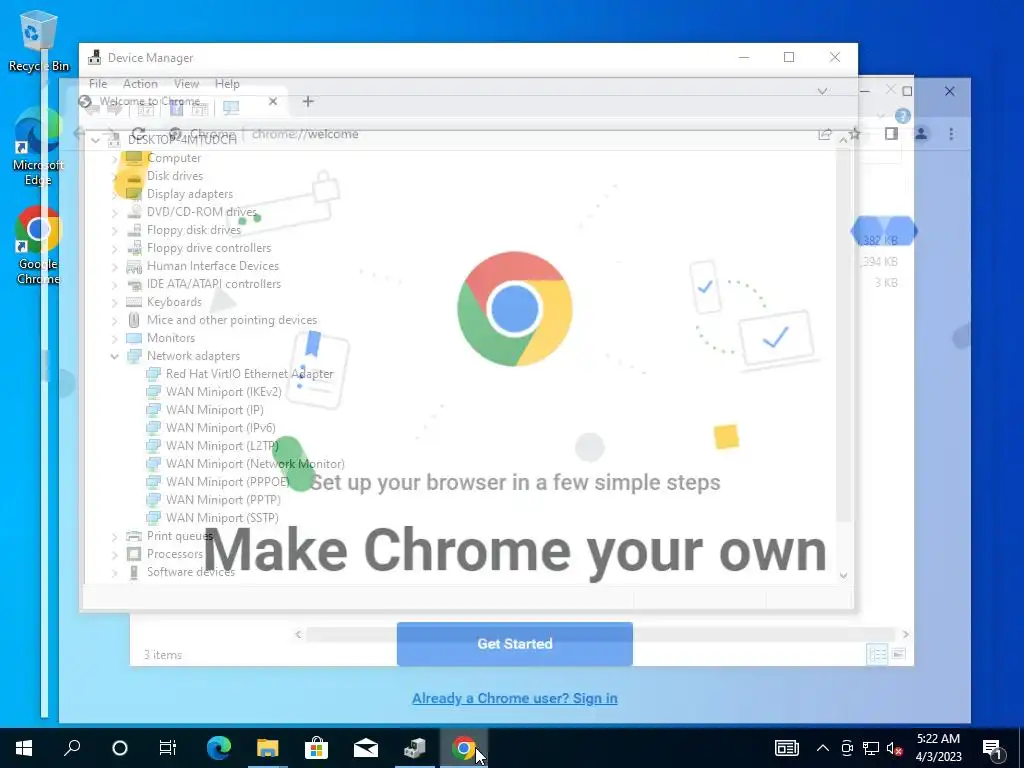Select WAN Miniport (SSTP)

click(x=221, y=518)
